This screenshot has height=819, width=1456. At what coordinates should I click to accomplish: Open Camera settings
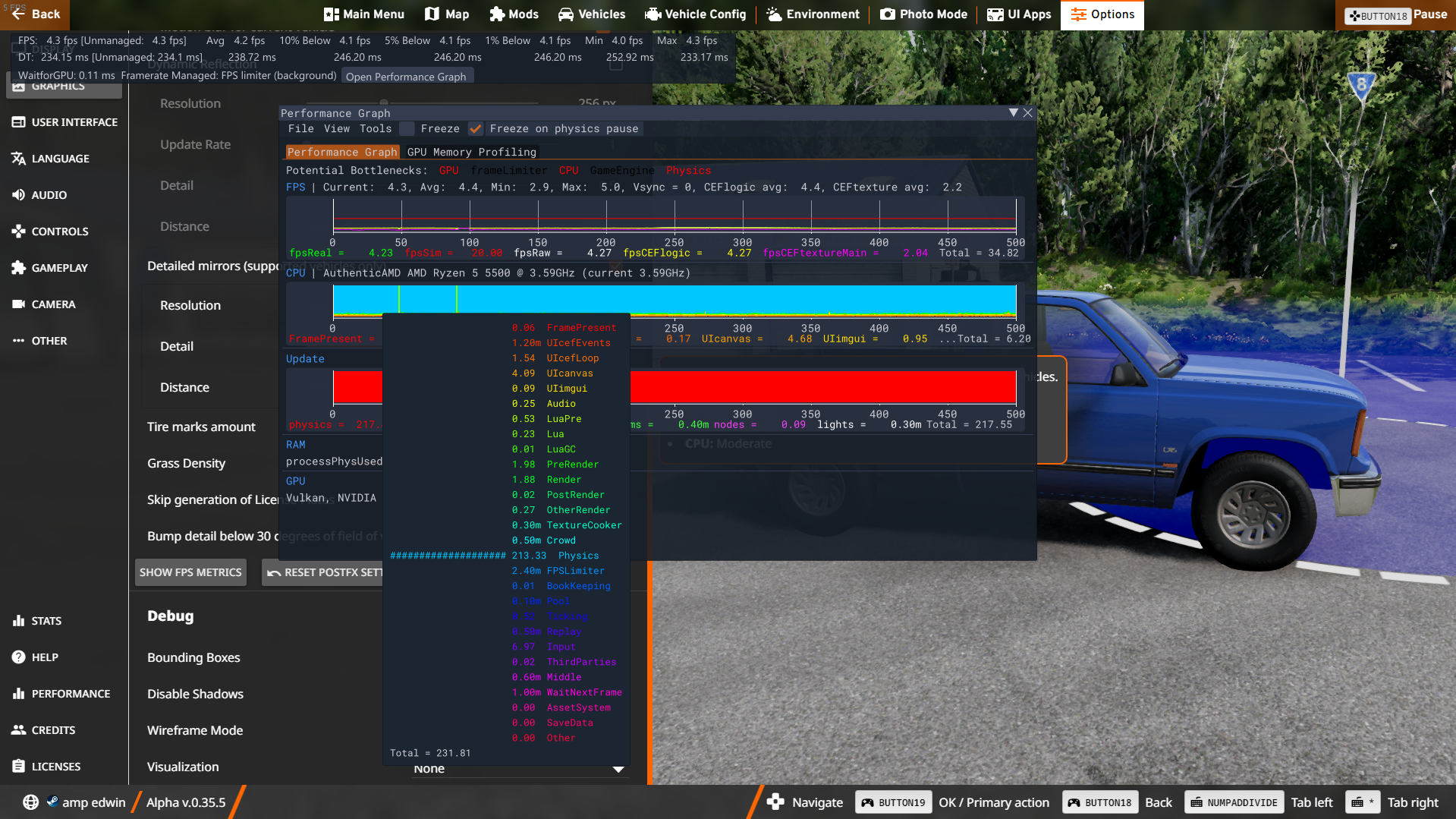(x=64, y=304)
